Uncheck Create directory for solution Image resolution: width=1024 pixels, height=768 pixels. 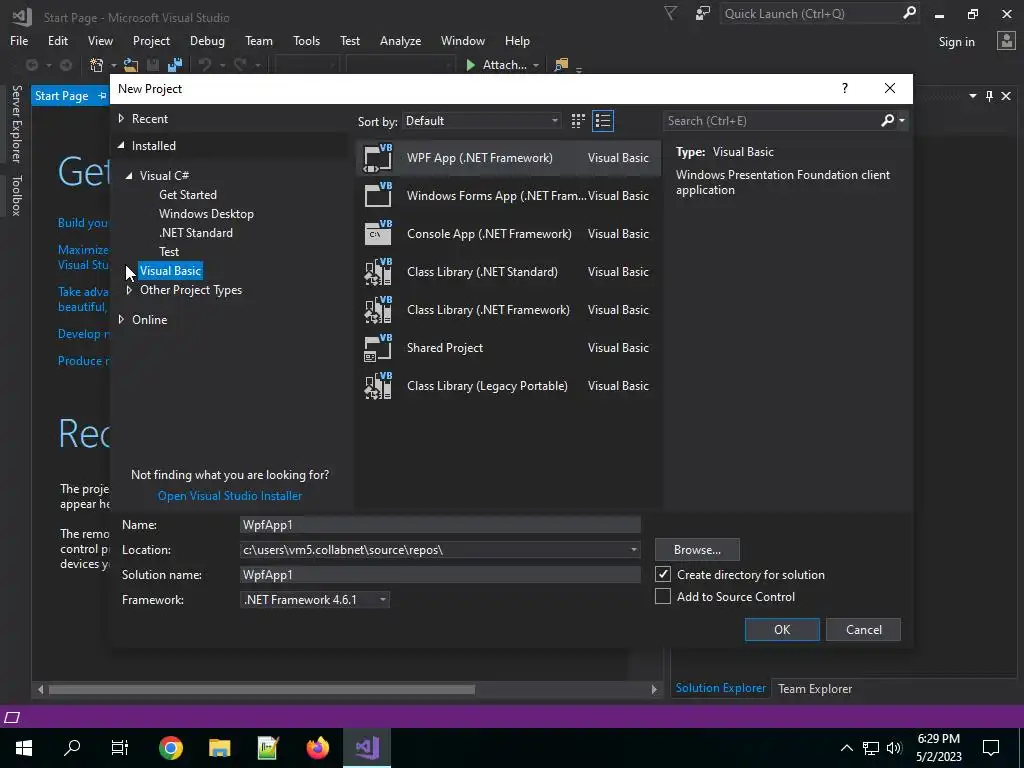(663, 574)
